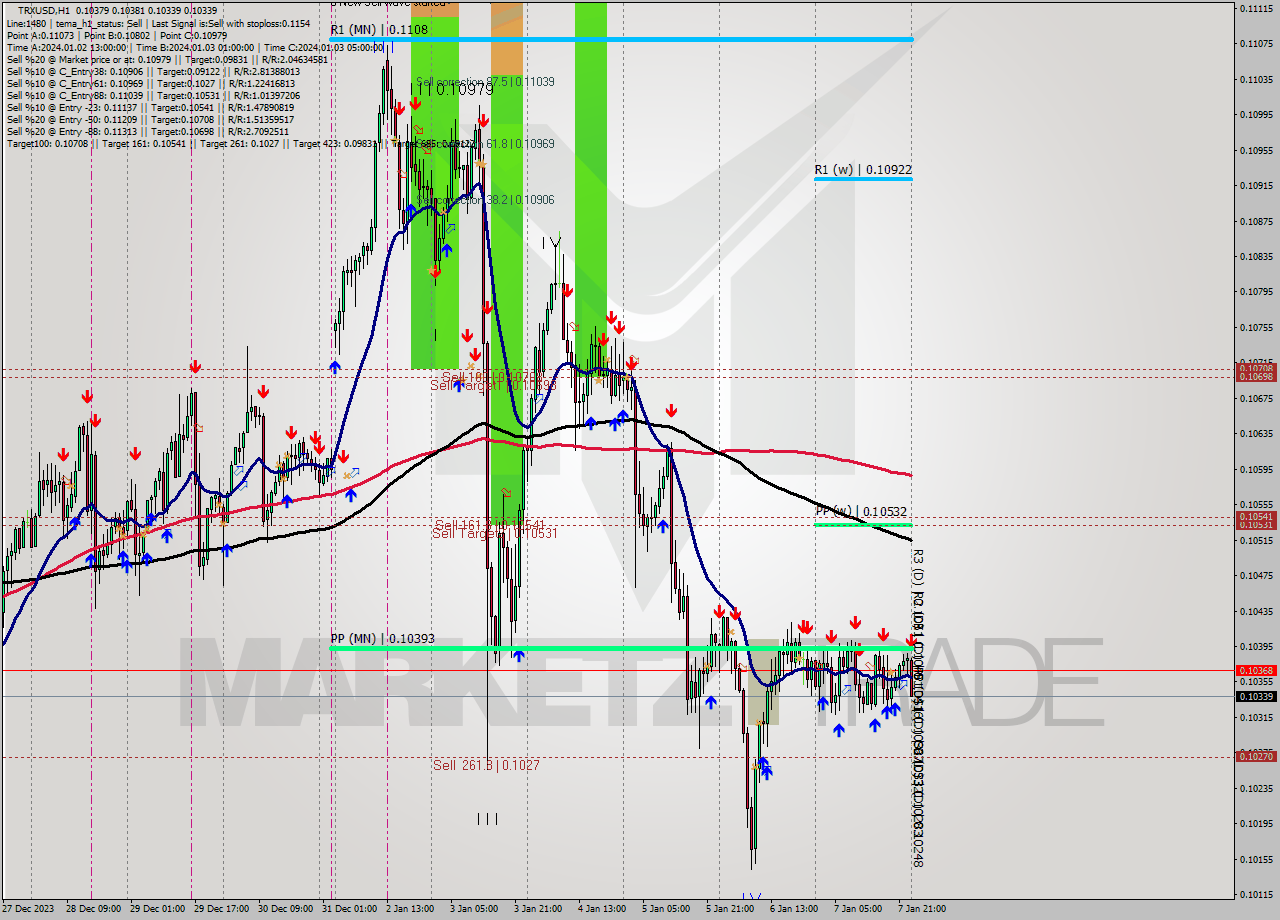Screen dimensions: 1280x920
Task: Click the 'Sell %10 @ C_Entry38: 0.10906' line
Action: click(x=153, y=72)
